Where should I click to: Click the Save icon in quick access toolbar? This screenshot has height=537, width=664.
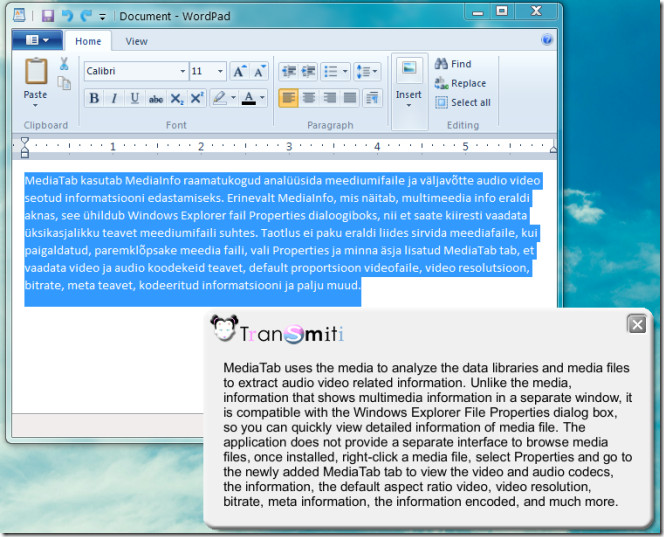point(47,16)
